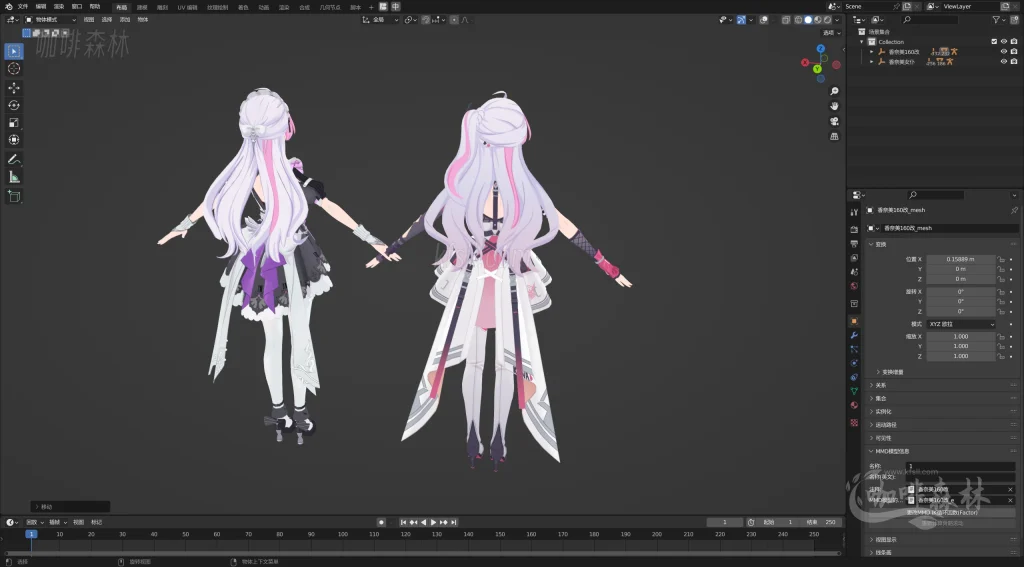Select the Box Select tool
Screen dimensions: 1024x567
[x=14, y=51]
